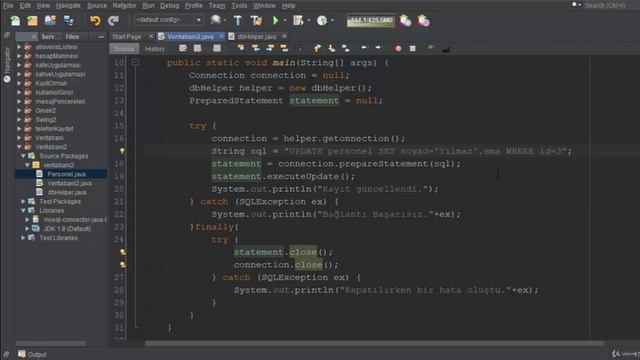Click the memory usage bar in the toolbar
Screen dimensions: 640x360
[371, 20]
